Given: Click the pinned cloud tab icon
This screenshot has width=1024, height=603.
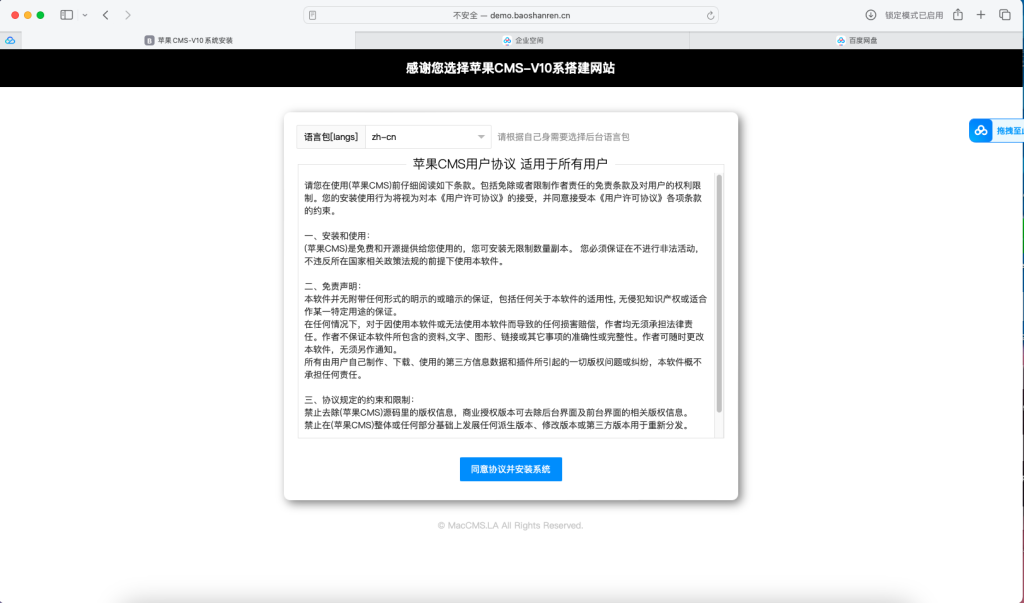Looking at the screenshot, I should 10,41.
